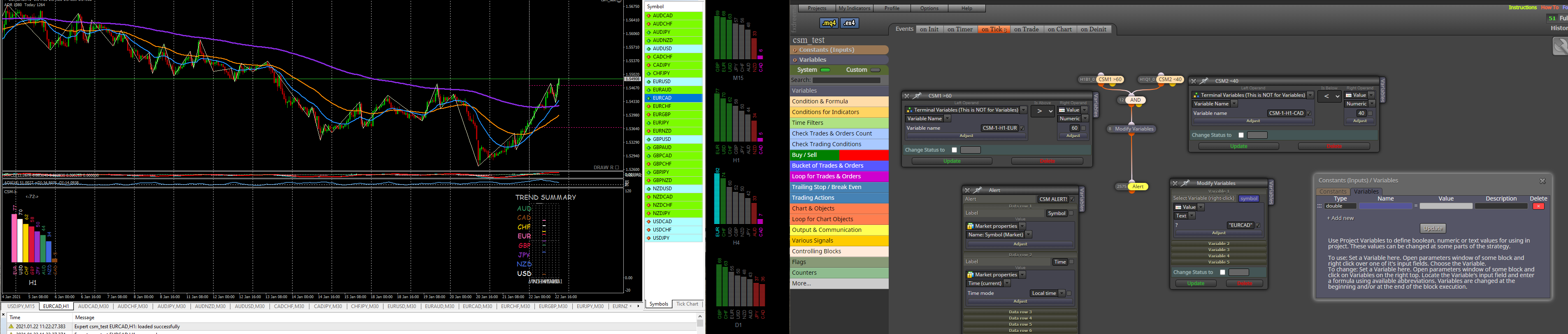Open the < comparison operator dropdown
The width and height of the screenshot is (1568, 334).
1329,96
